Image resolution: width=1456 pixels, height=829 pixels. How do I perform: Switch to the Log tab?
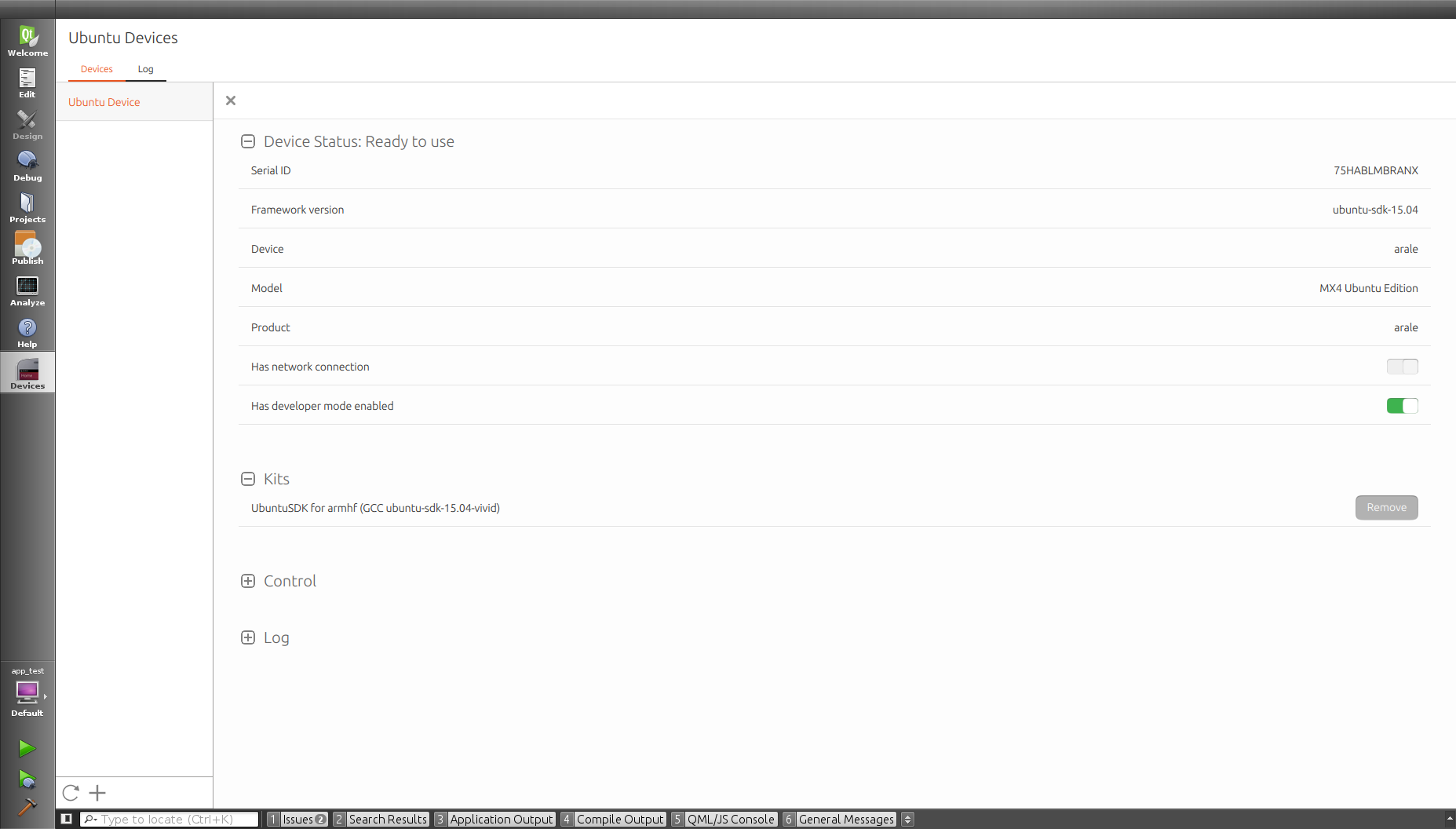point(145,69)
